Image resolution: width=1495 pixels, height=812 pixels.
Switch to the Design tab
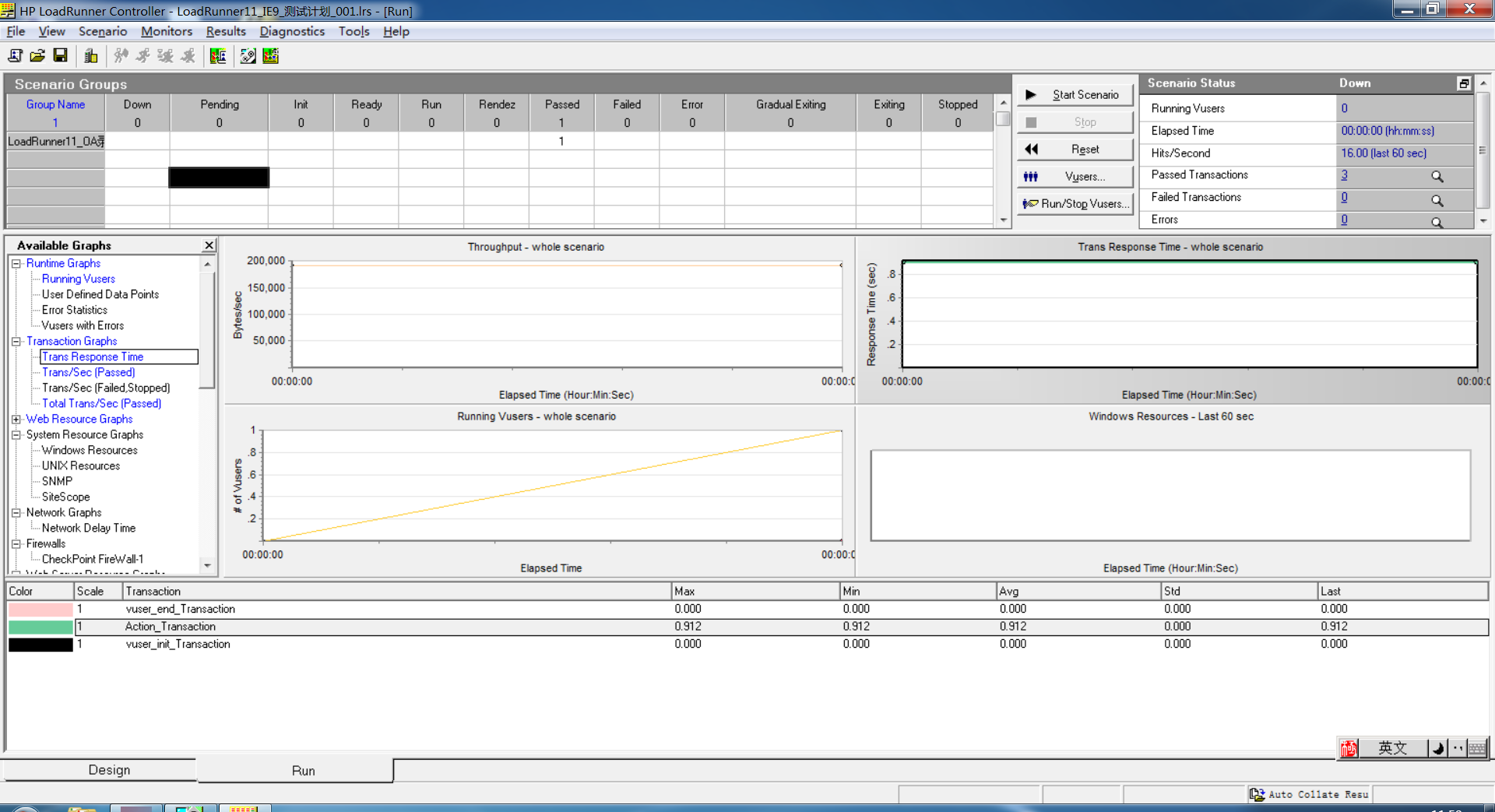pos(109,770)
